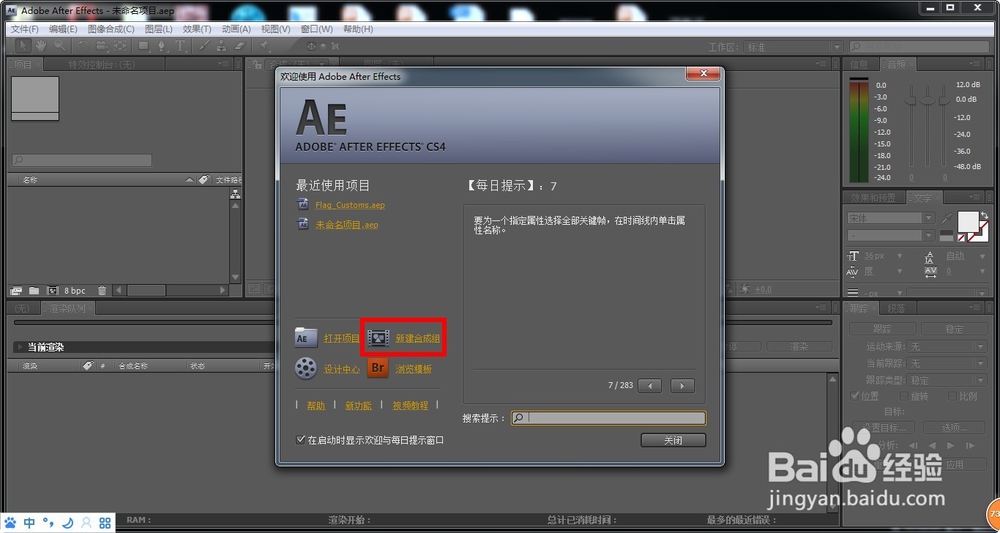Image resolution: width=1000 pixels, height=533 pixels.
Task: Click the center audio level slider handle
Action: 927,101
